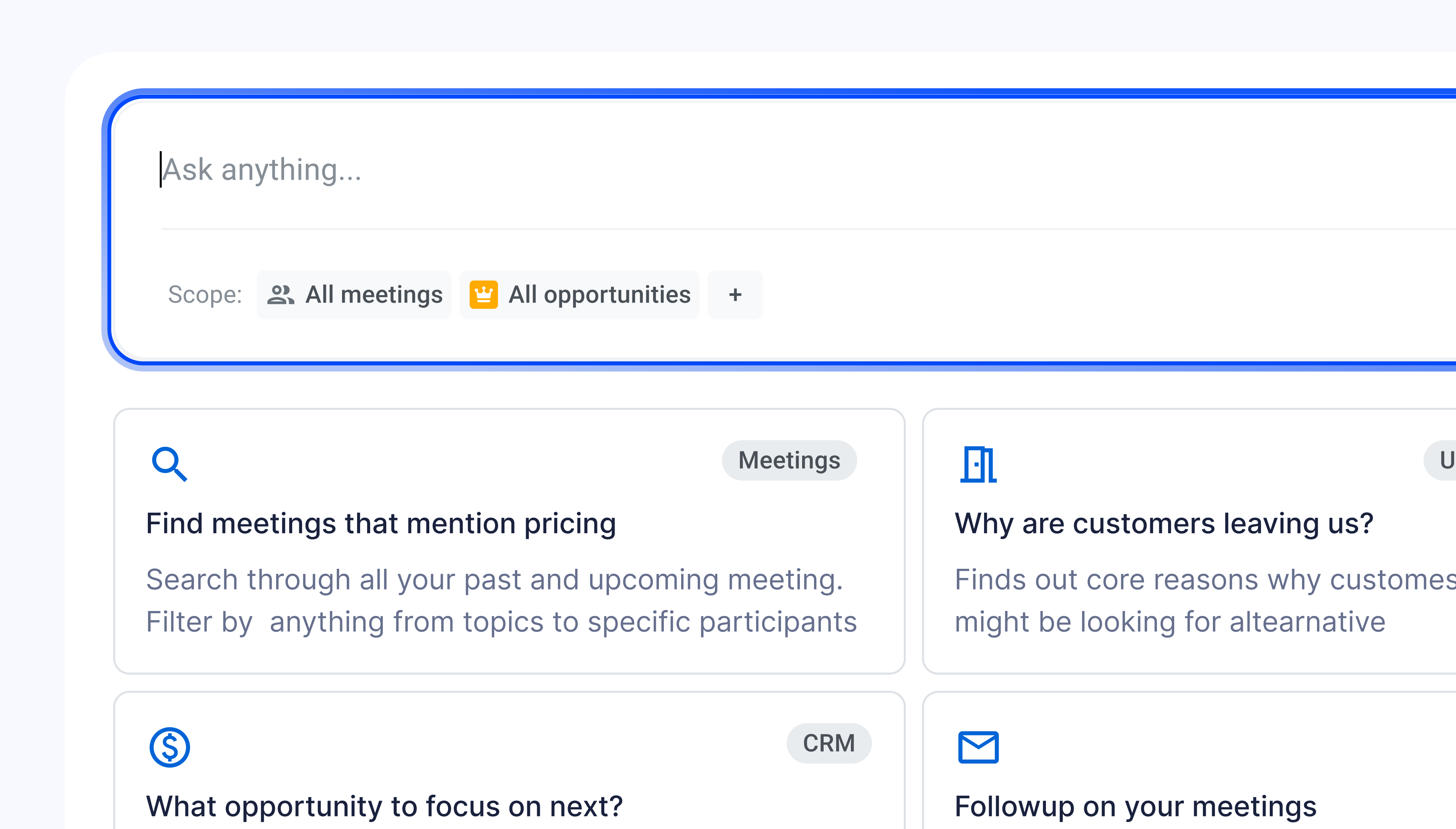This screenshot has height=829, width=1456.
Task: Click the Scope: label
Action: coord(205,295)
